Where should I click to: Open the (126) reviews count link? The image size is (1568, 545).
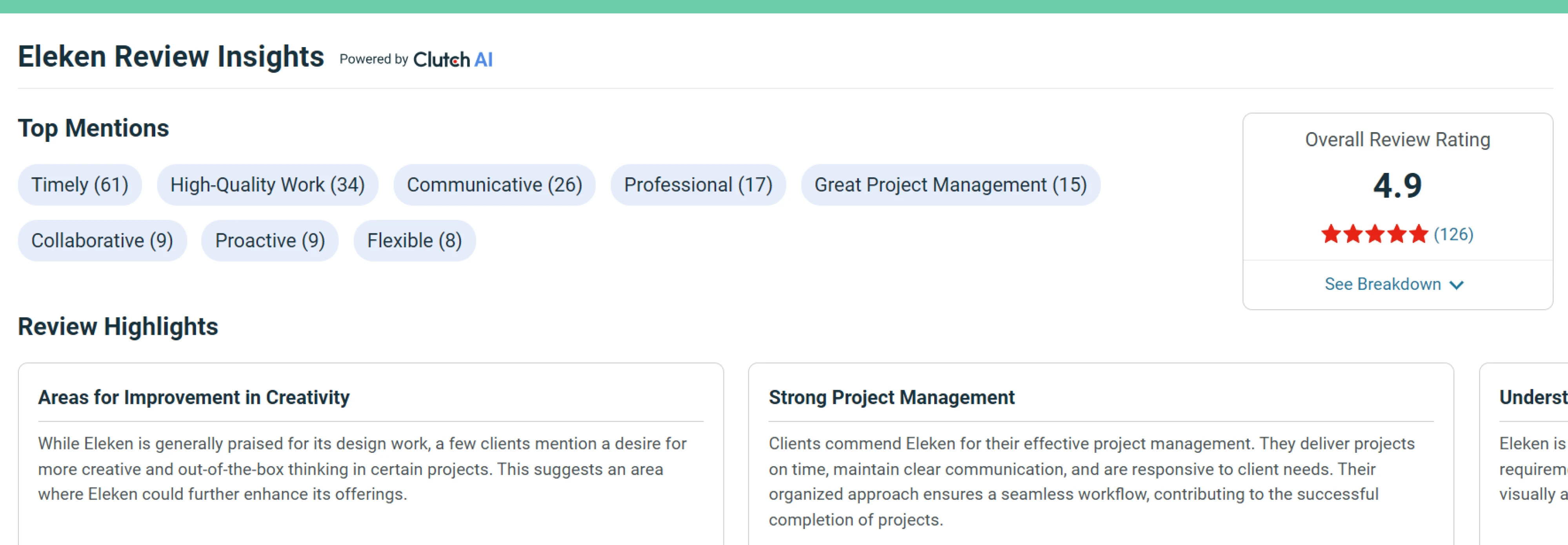1453,234
